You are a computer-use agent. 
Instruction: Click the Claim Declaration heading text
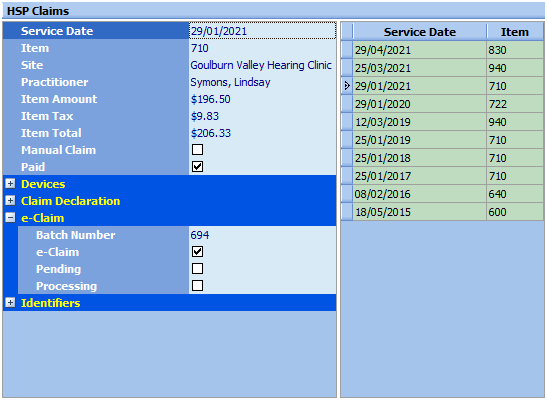click(x=70, y=201)
